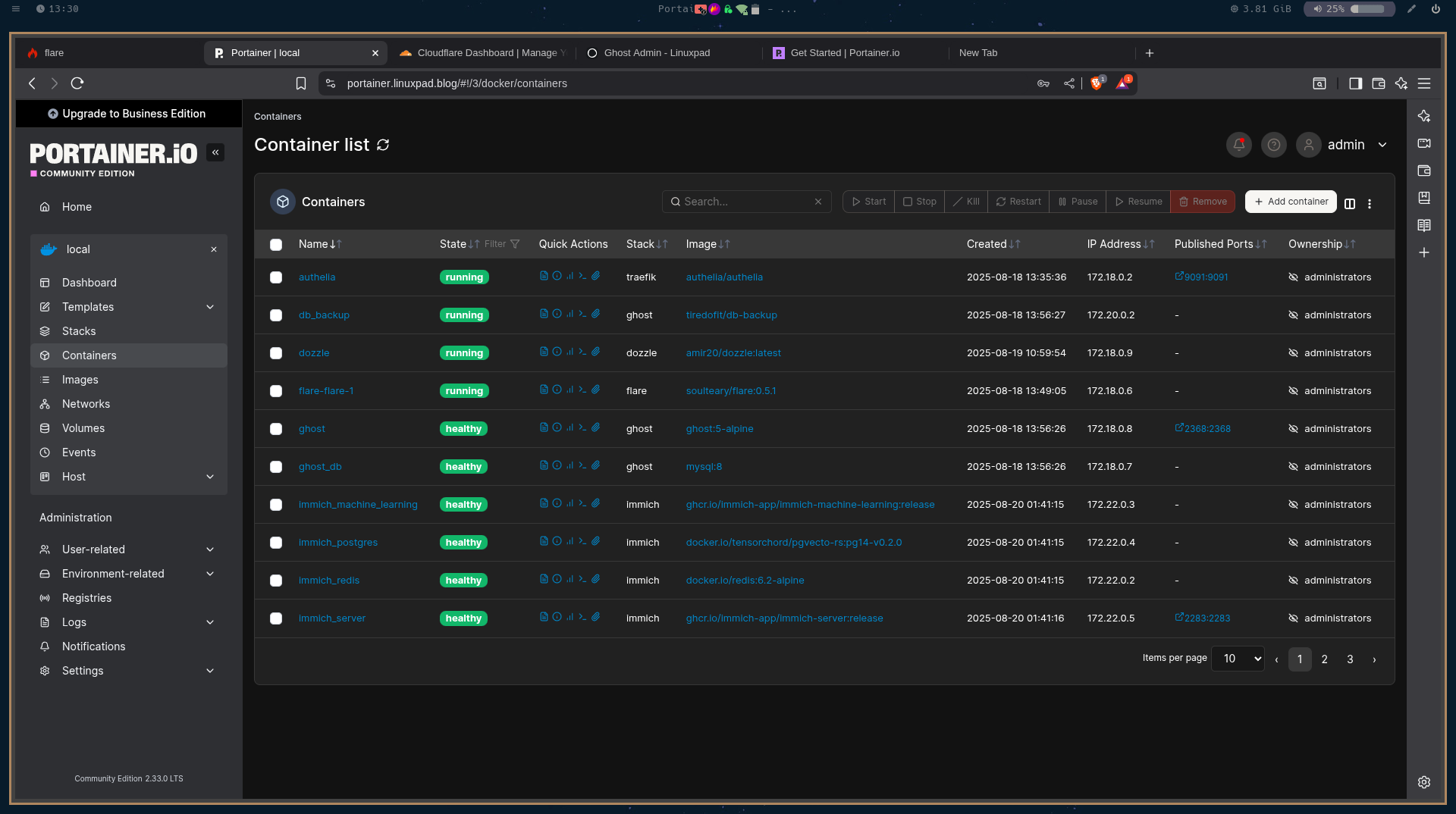This screenshot has height=814, width=1456.
Task: Refresh the Container list with the reload icon
Action: pos(383,145)
